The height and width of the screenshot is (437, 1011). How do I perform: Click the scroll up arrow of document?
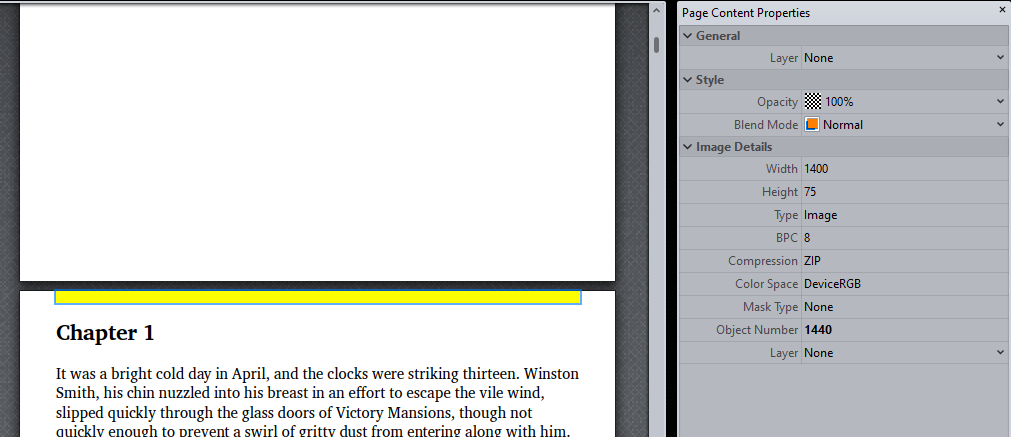[x=657, y=10]
